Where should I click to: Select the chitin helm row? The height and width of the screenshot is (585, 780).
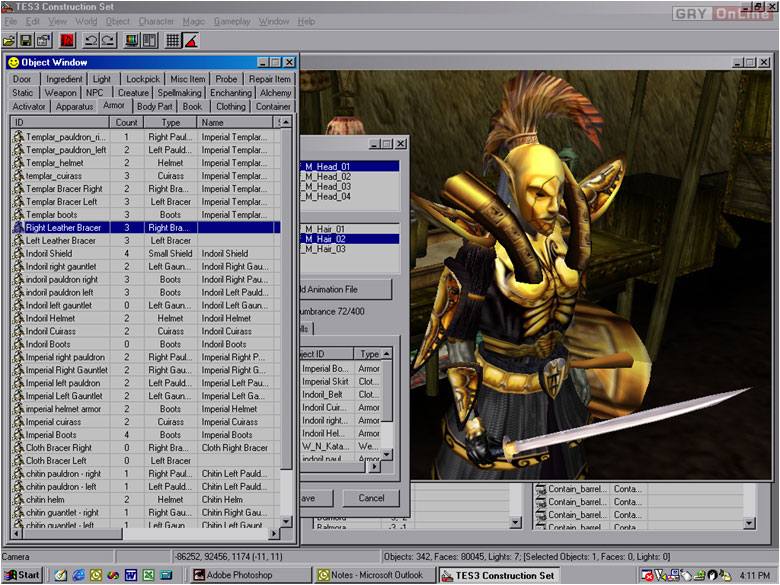coord(146,499)
